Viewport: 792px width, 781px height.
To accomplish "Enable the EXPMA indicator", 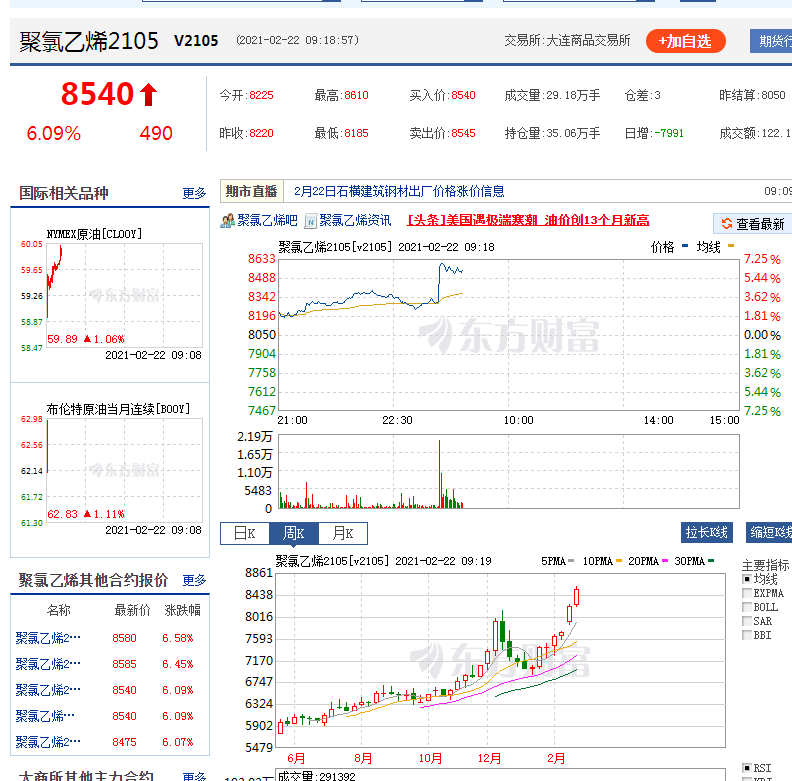I will (747, 593).
